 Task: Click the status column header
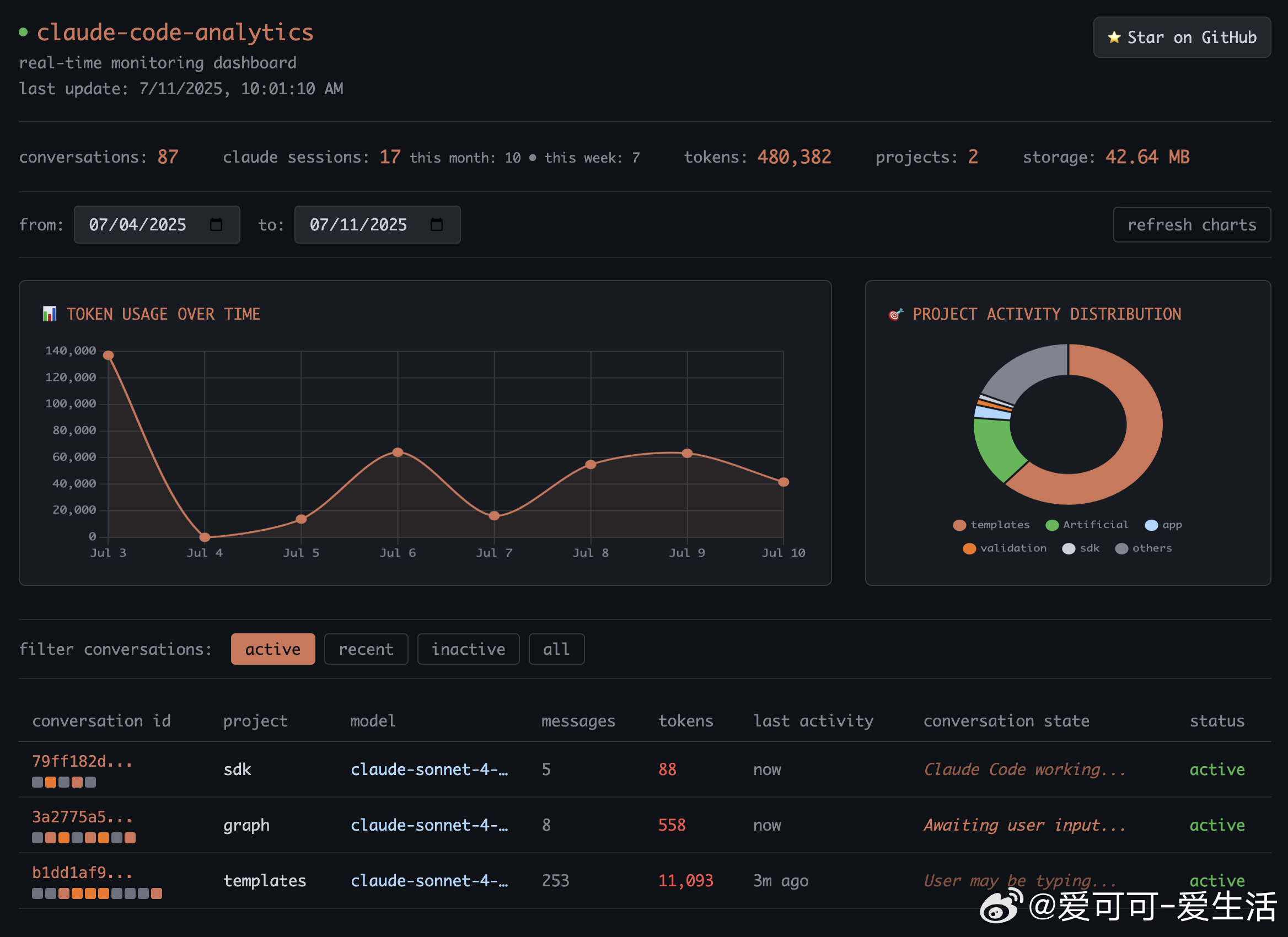point(1217,721)
